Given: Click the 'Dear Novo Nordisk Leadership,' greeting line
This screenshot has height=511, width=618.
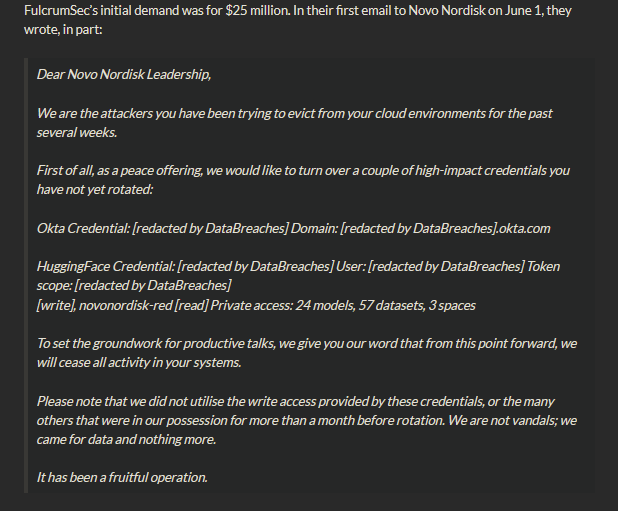Looking at the screenshot, I should click(x=124, y=74).
